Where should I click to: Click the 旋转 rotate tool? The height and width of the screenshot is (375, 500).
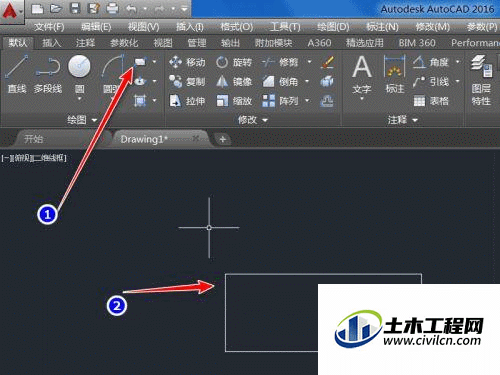[234, 62]
